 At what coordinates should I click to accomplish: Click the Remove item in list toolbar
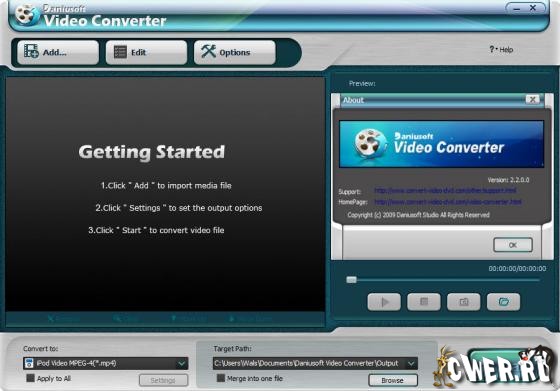pyautogui.click(x=64, y=319)
